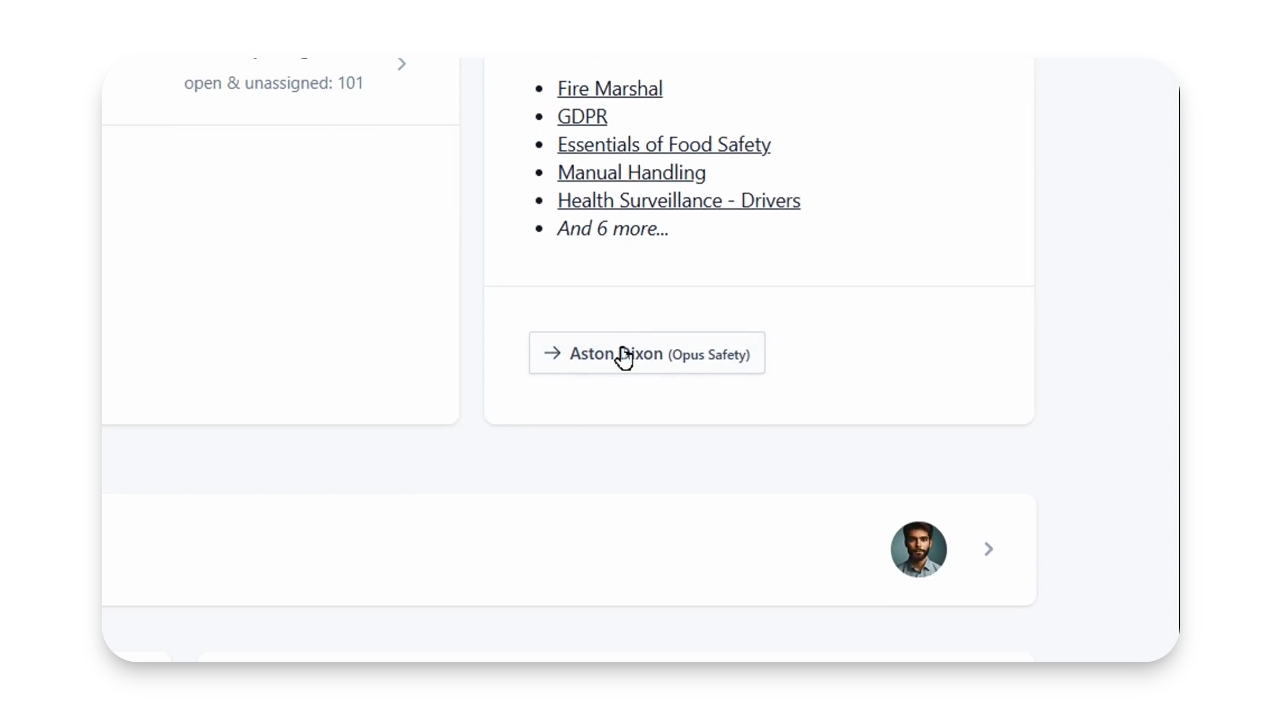
Task: Select the Manual Handling link
Action: pyautogui.click(x=631, y=173)
